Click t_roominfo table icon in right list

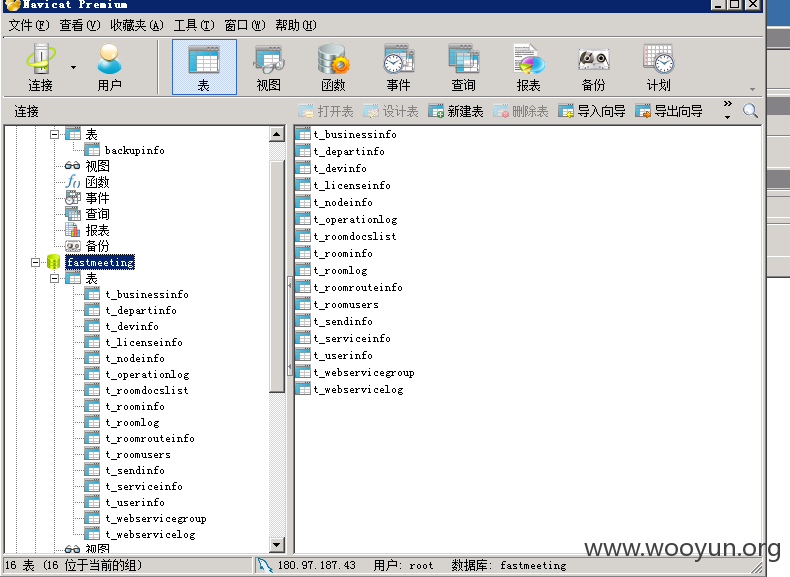pyautogui.click(x=303, y=253)
